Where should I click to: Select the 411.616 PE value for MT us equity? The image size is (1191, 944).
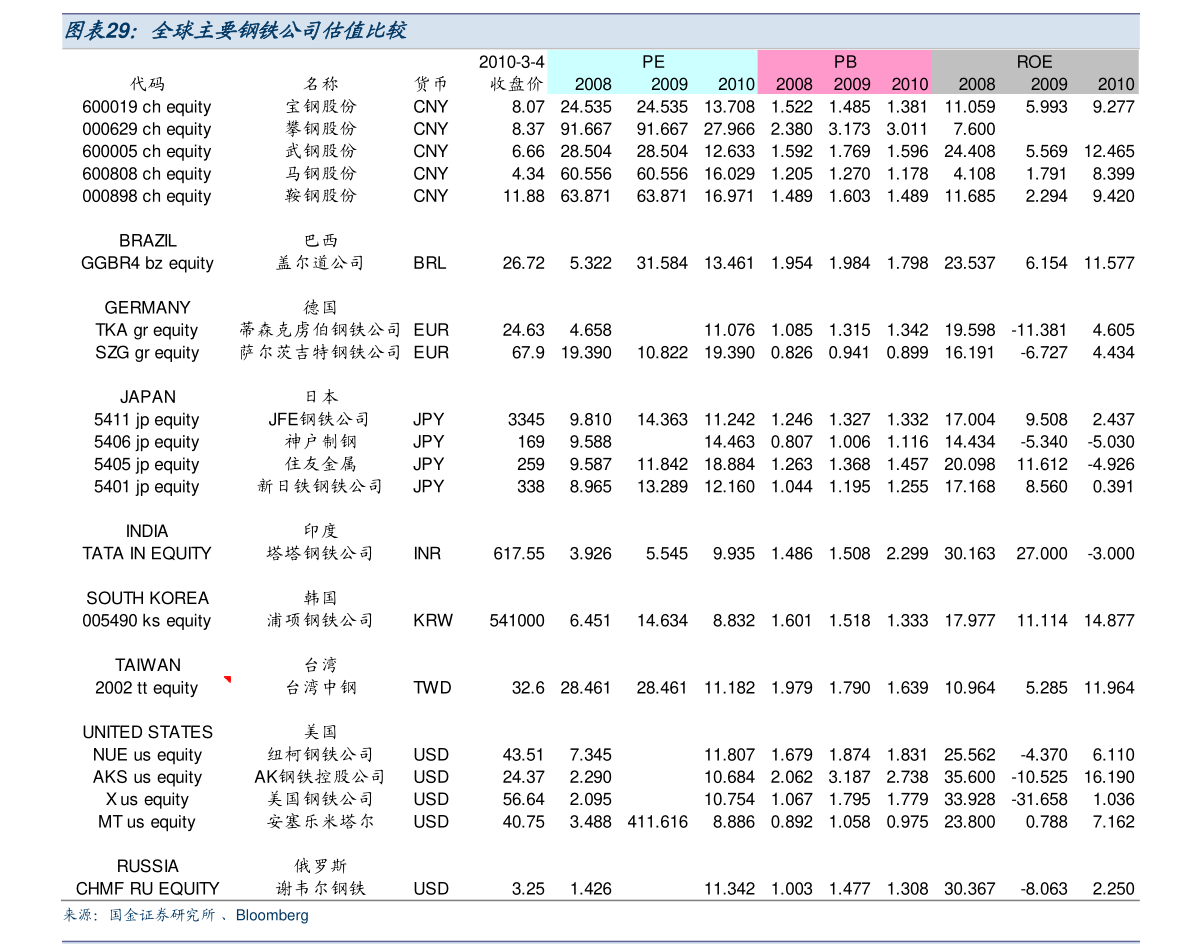pos(657,822)
